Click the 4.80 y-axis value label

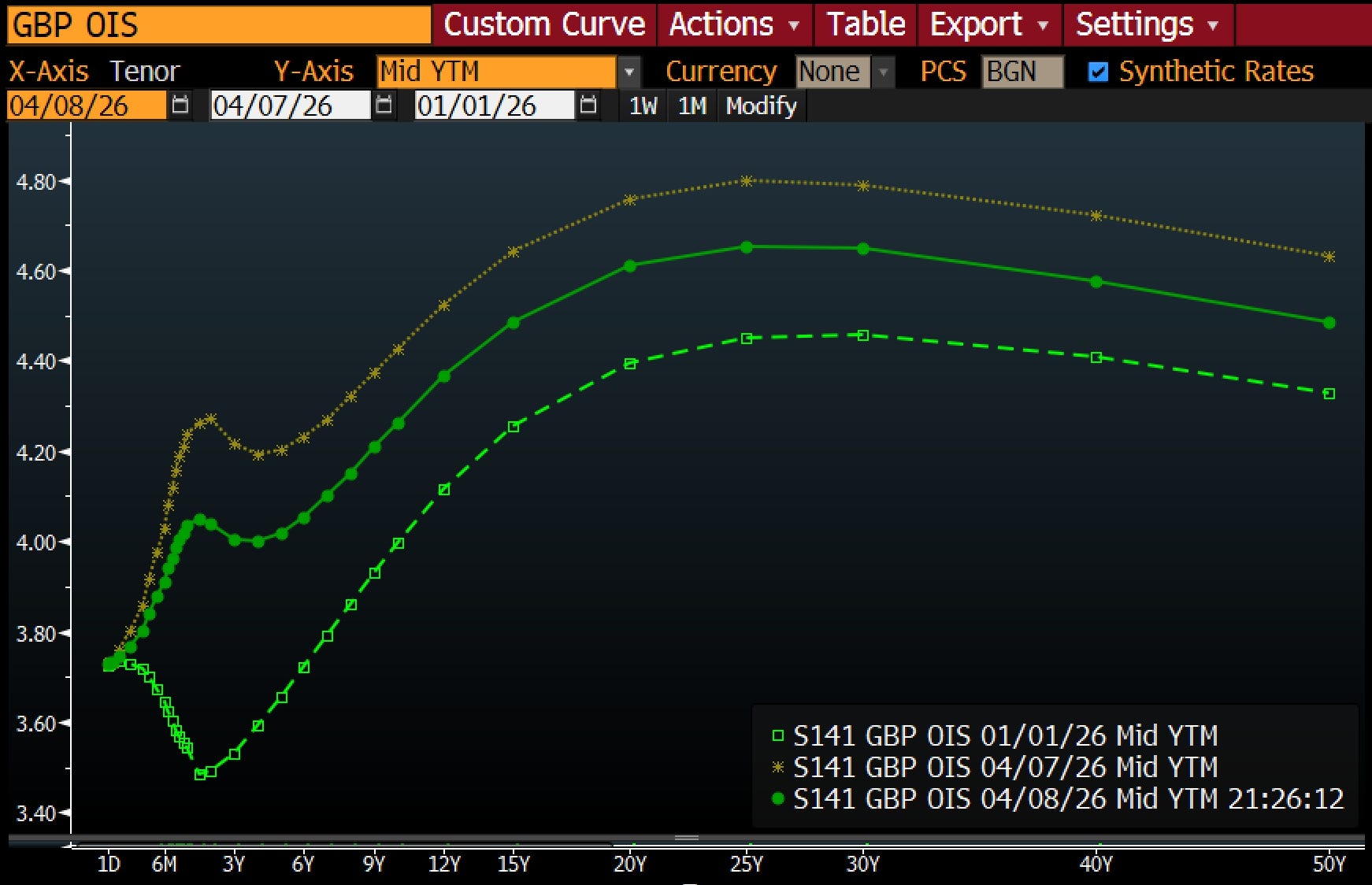click(x=35, y=182)
